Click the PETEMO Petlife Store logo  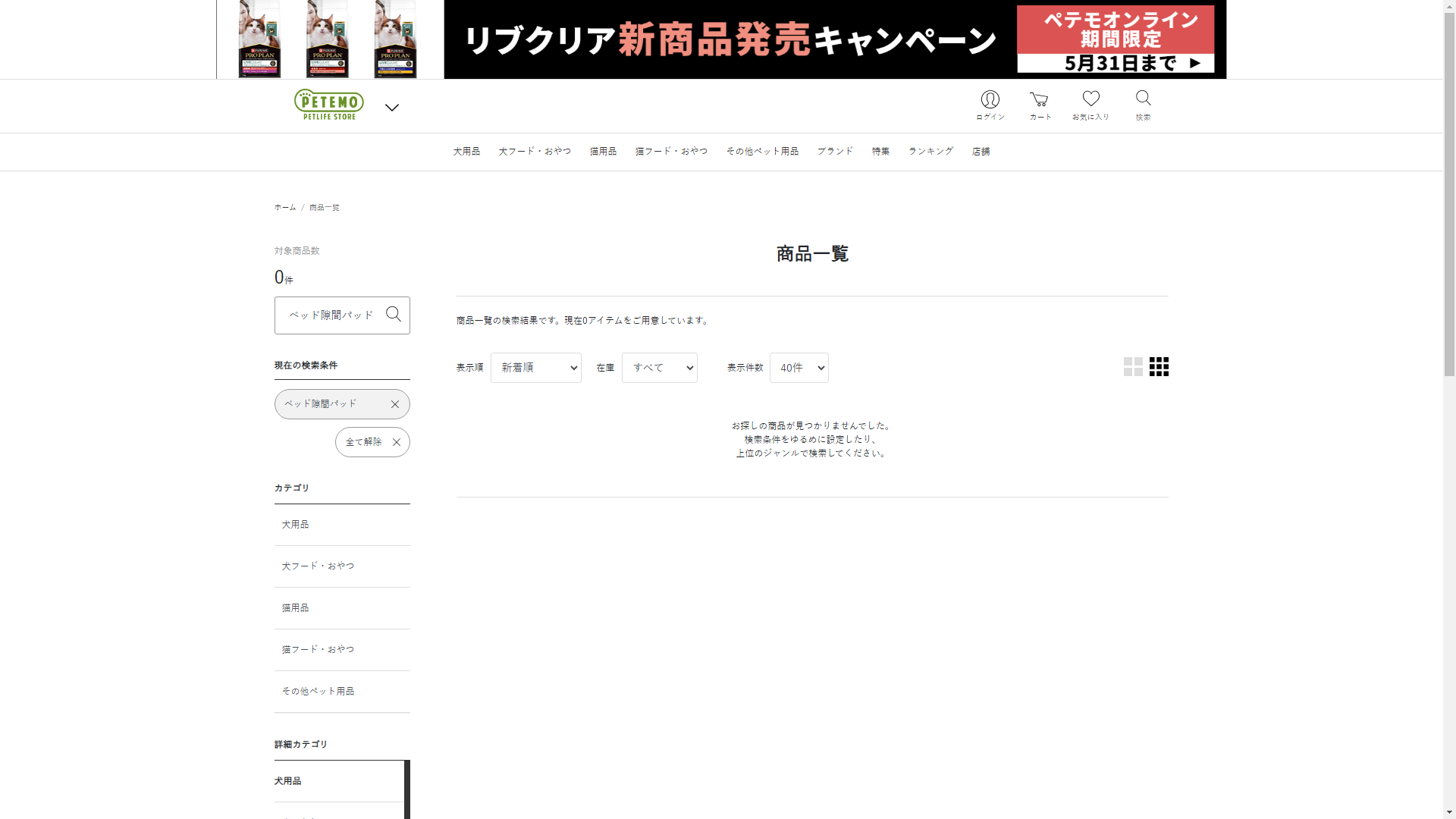(329, 105)
